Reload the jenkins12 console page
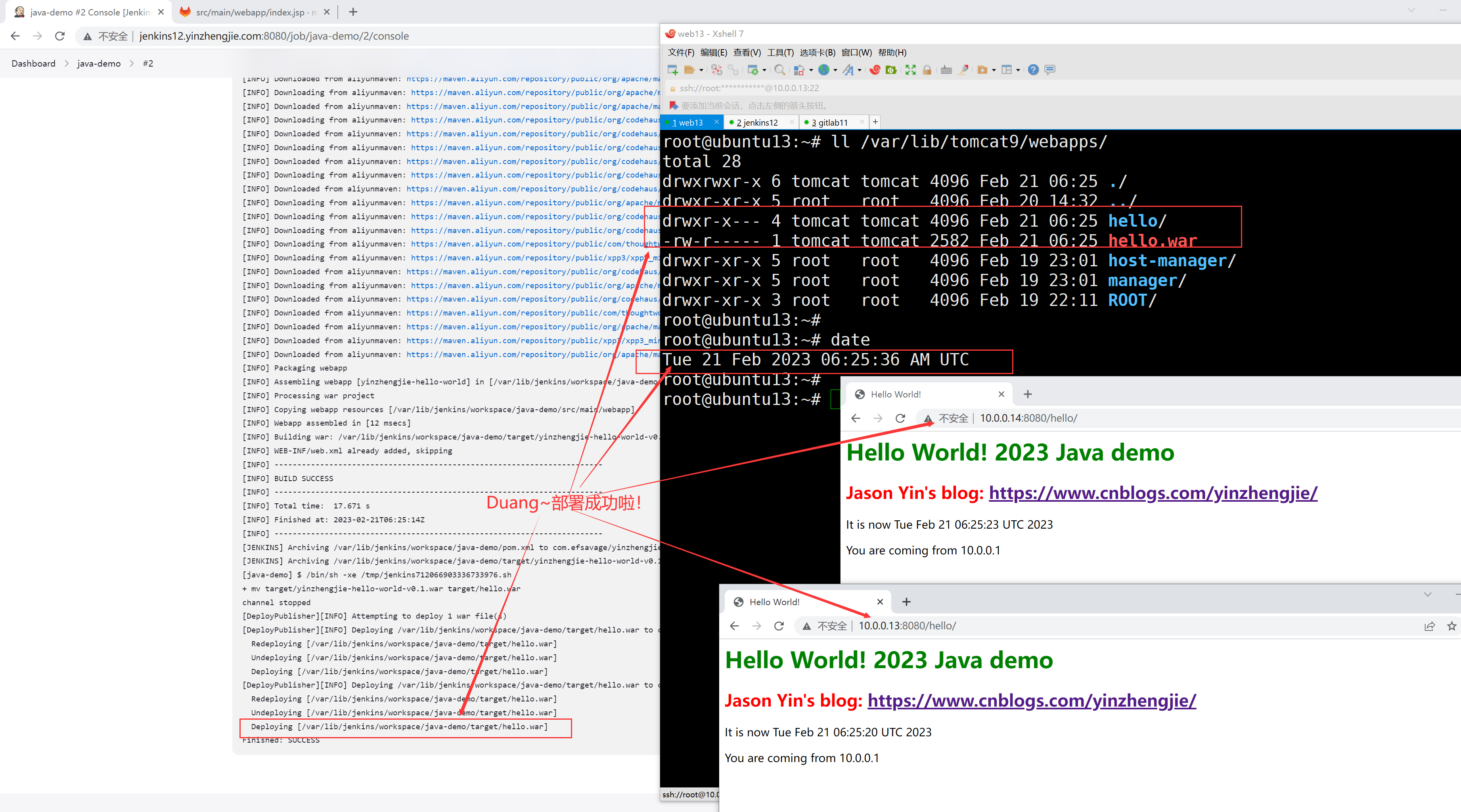Screen dimensions: 1461x812 [59, 36]
